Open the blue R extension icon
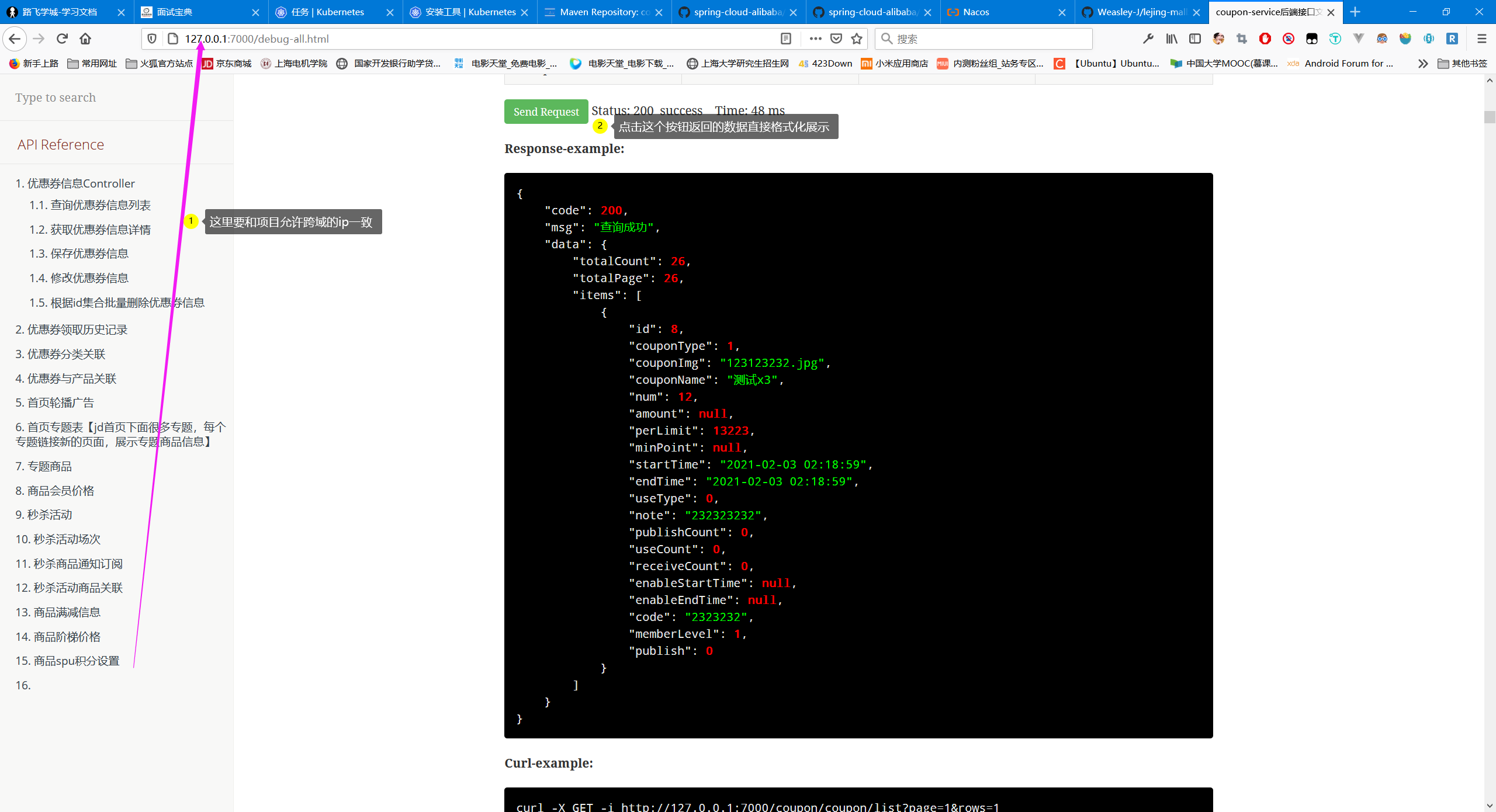 click(1452, 39)
